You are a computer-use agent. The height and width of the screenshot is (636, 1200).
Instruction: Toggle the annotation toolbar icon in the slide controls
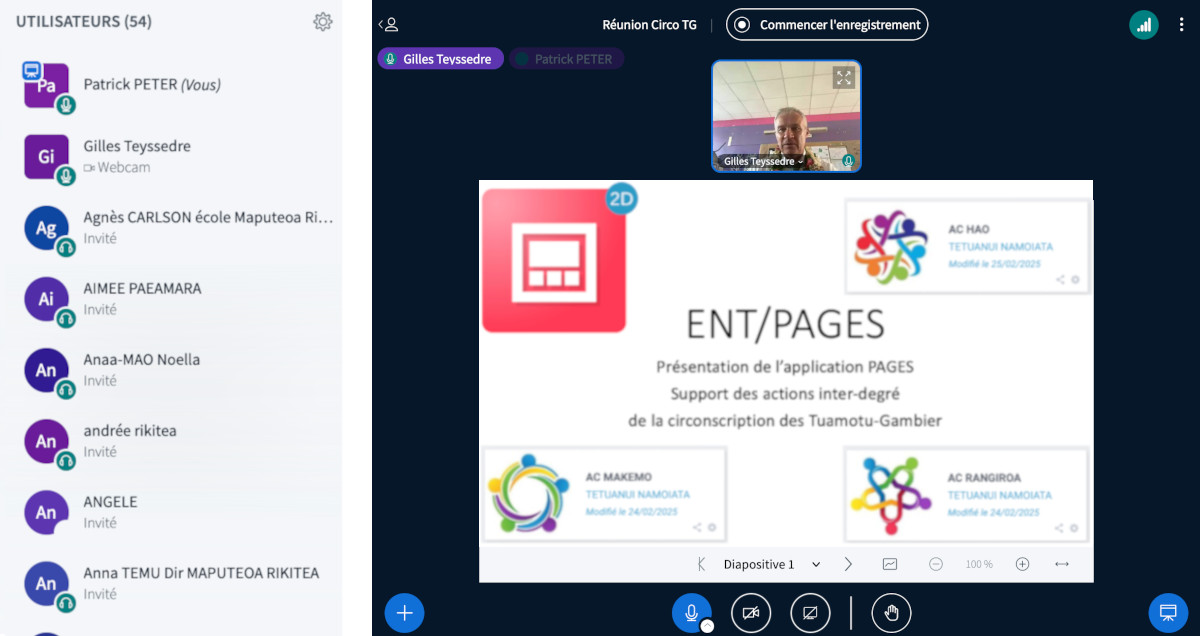(x=890, y=564)
